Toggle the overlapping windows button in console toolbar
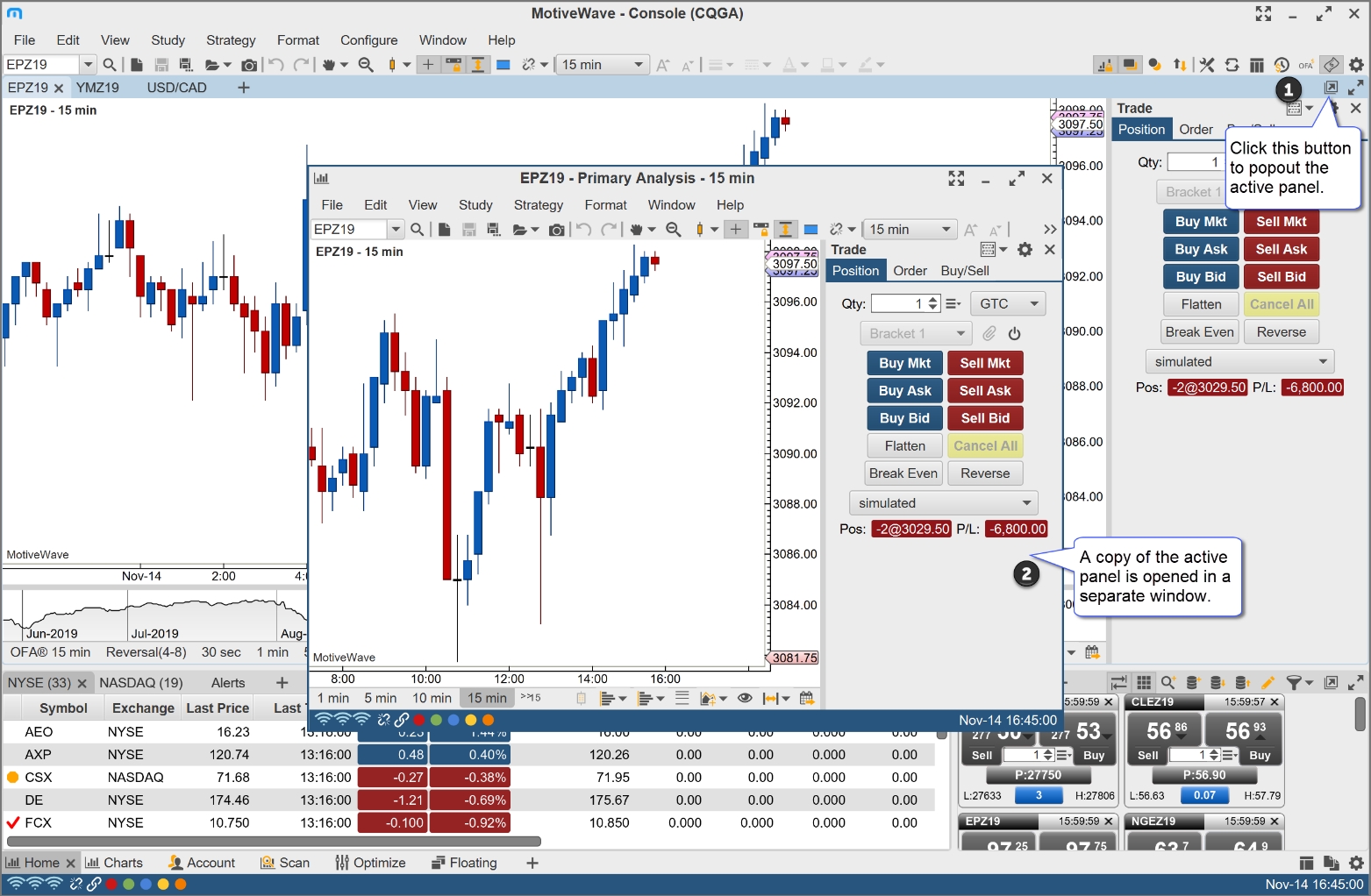 pyautogui.click(x=1130, y=65)
